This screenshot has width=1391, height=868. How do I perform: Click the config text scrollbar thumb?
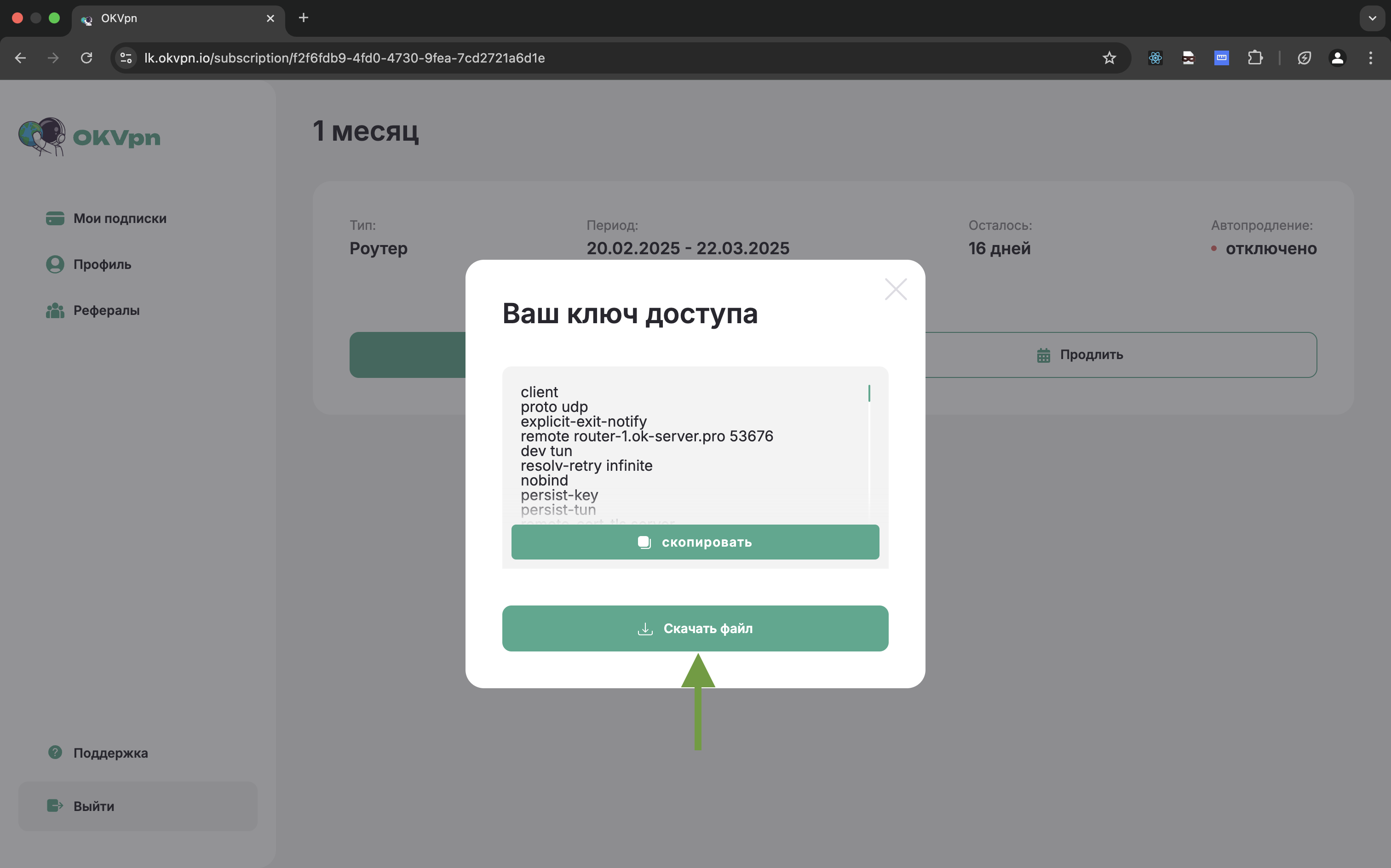[x=869, y=393]
